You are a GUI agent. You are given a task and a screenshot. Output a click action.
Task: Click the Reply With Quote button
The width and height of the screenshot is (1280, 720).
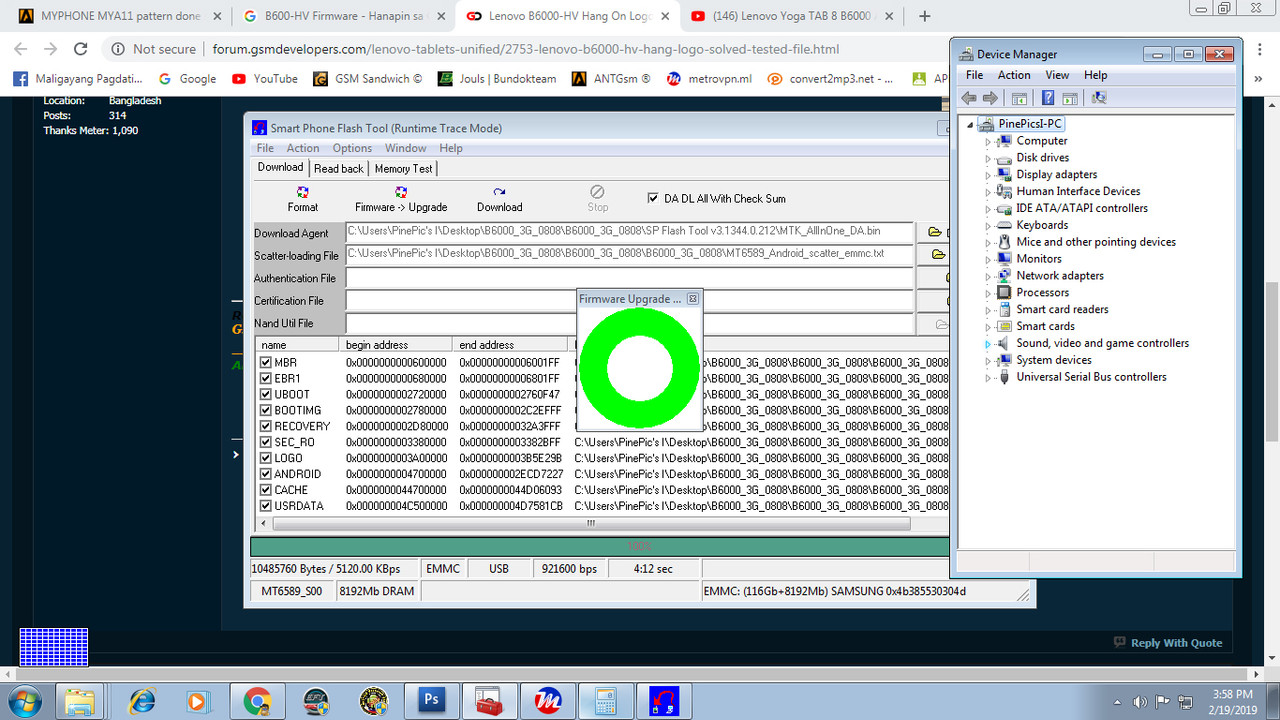1168,643
